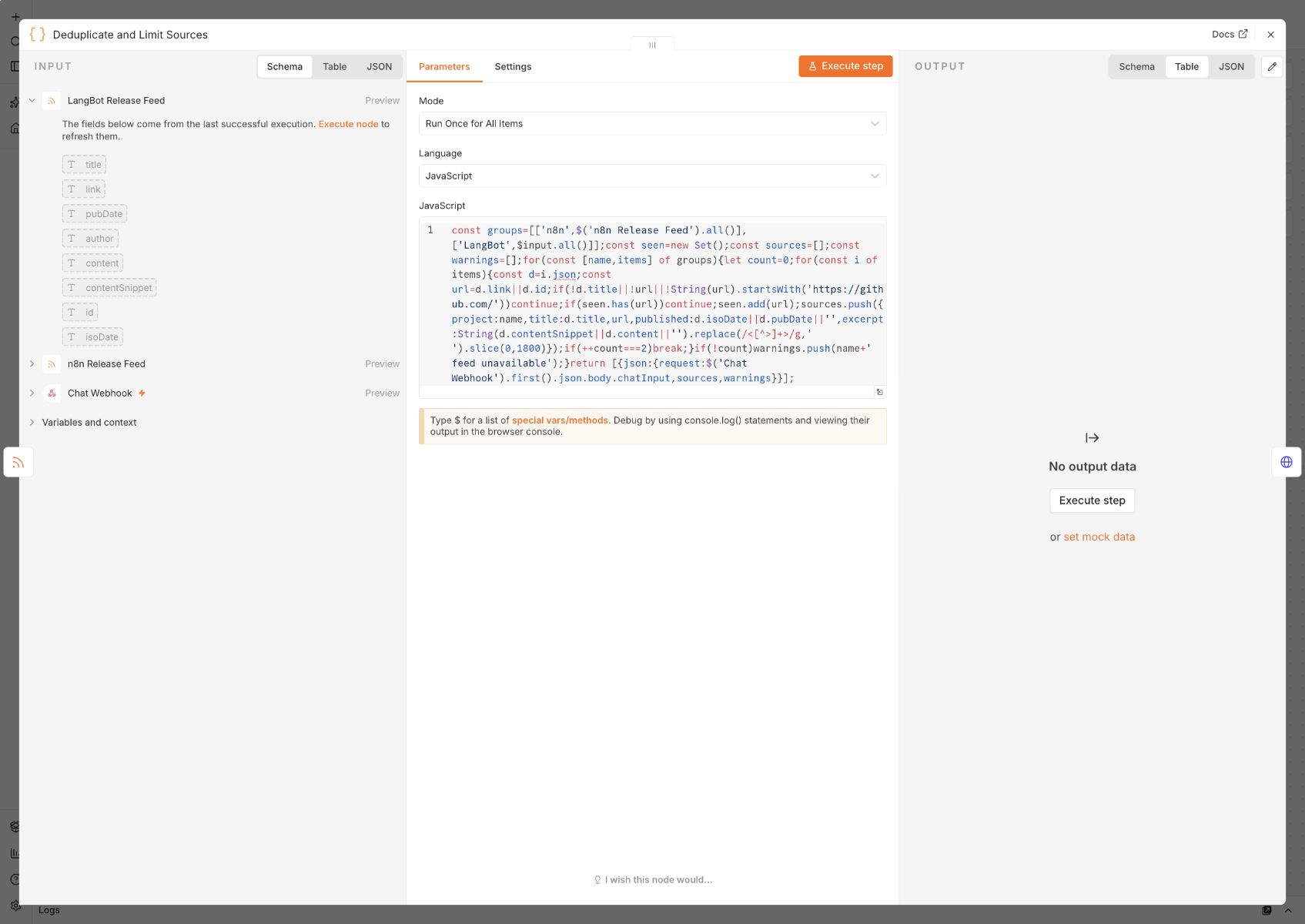
Task: Click the pencil edit output icon
Action: pos(1272,67)
